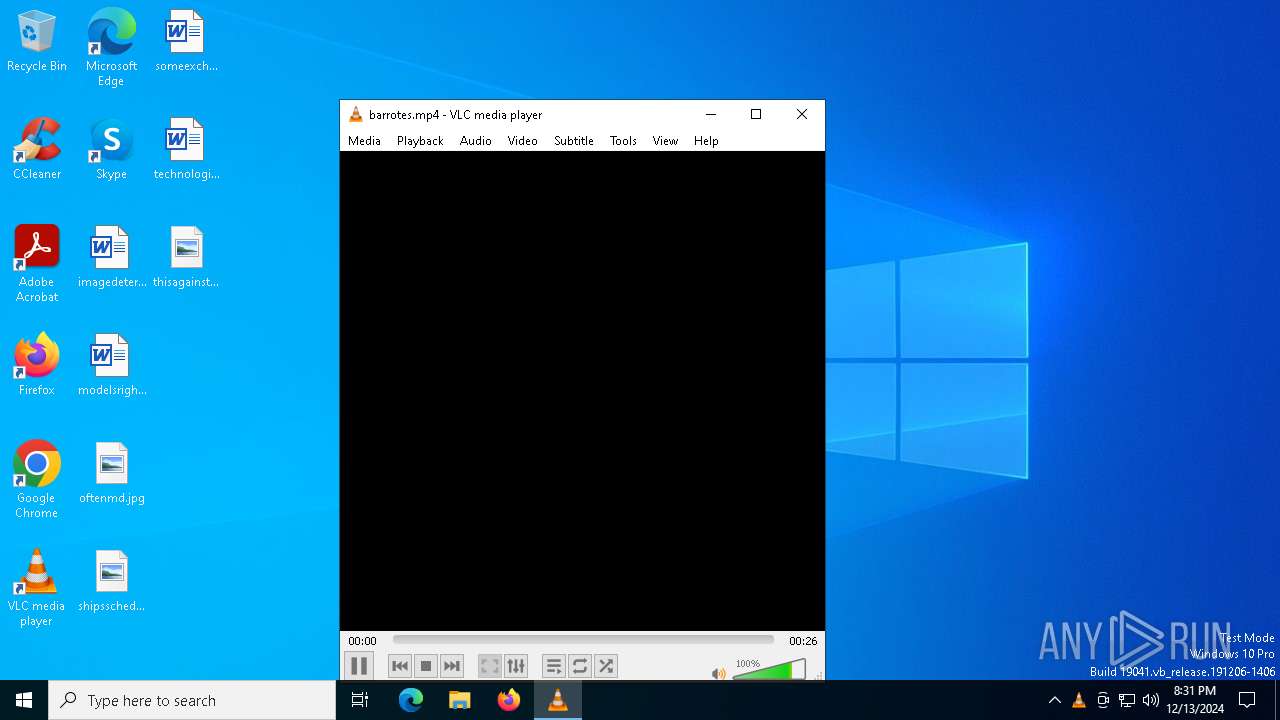Open the clock and calendar

coord(1195,700)
